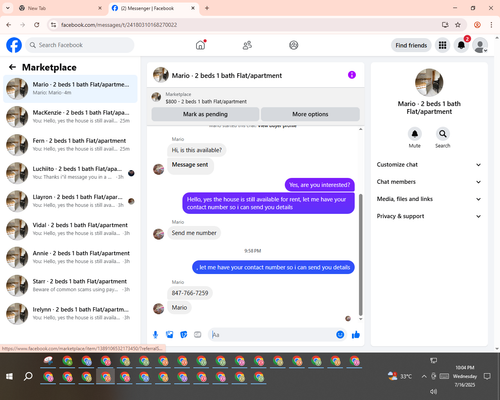500x400 pixels.
Task: Open Vidal conversation
Action: pos(70,229)
